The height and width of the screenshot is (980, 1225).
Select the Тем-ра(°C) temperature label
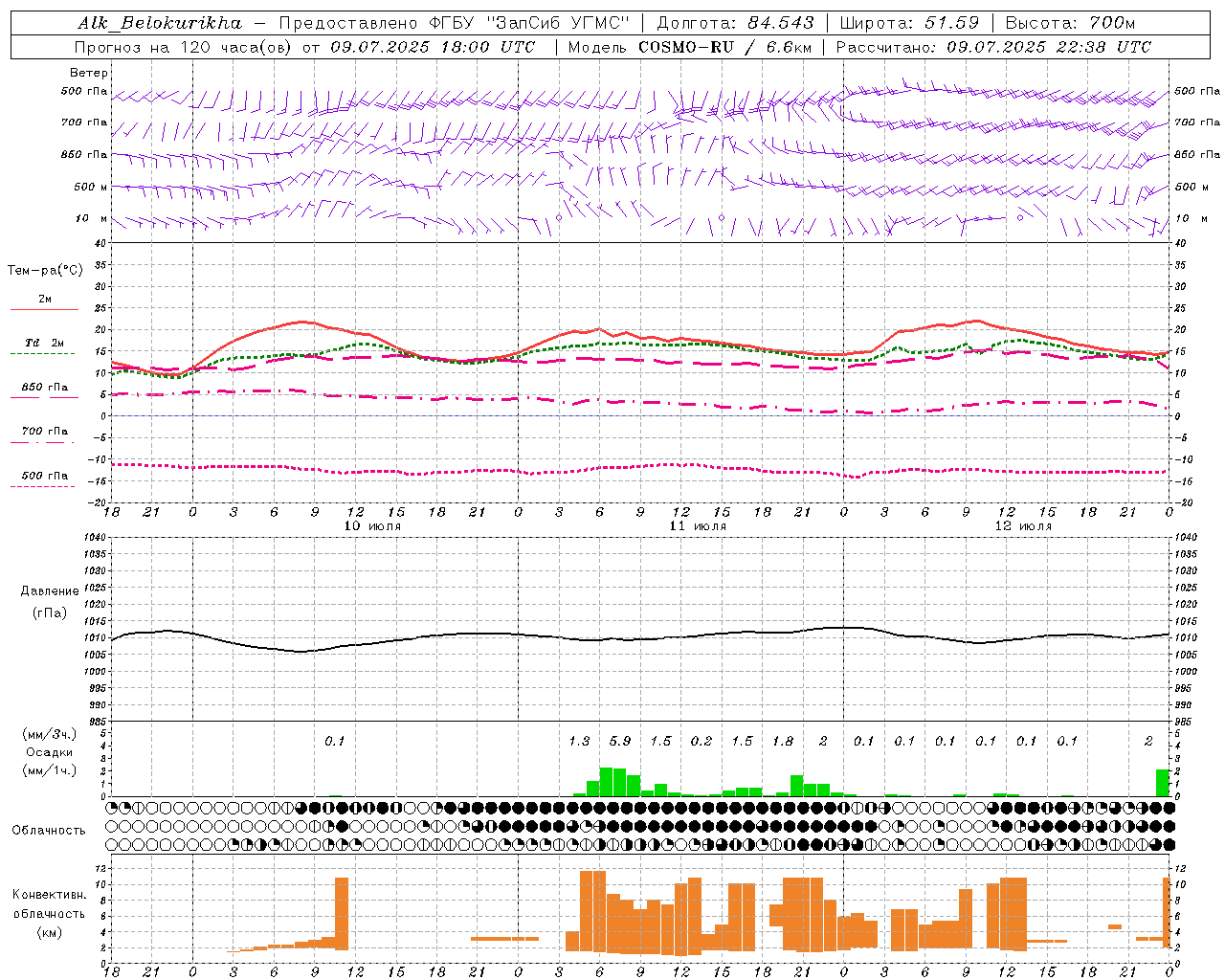point(45,271)
